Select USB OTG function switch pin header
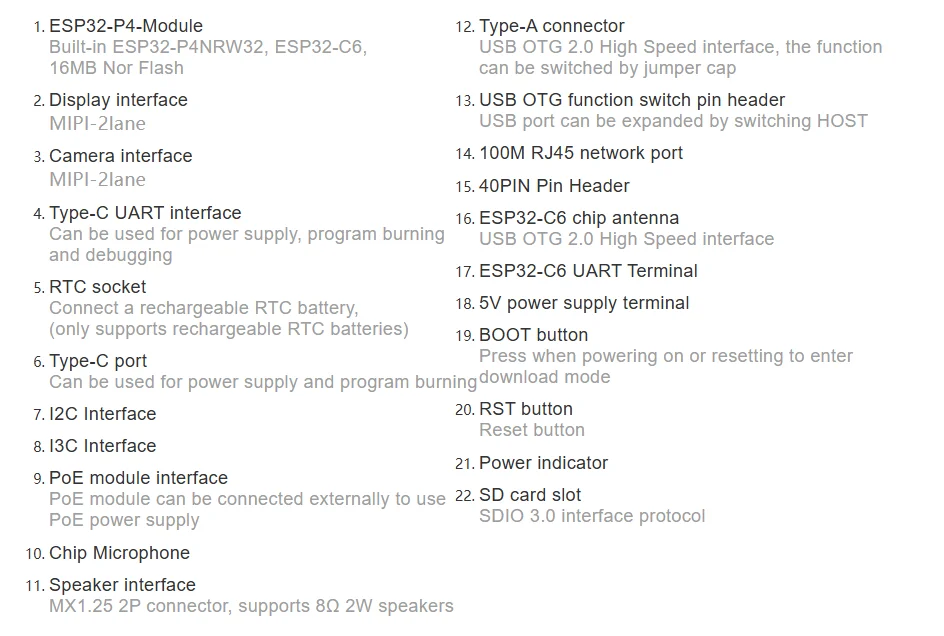Viewport: 944px width, 636px height. 631,100
